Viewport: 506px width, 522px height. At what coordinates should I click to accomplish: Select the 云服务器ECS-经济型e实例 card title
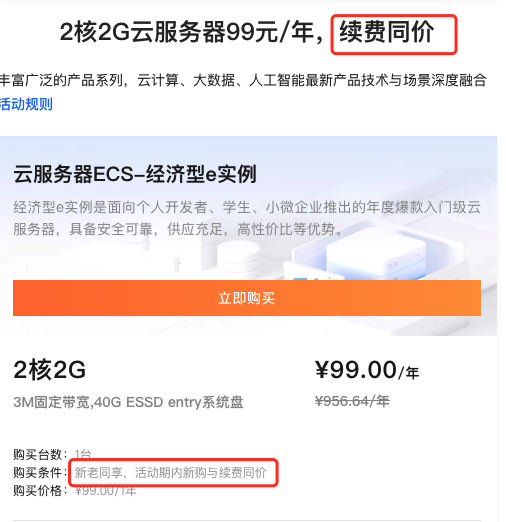(x=135, y=174)
